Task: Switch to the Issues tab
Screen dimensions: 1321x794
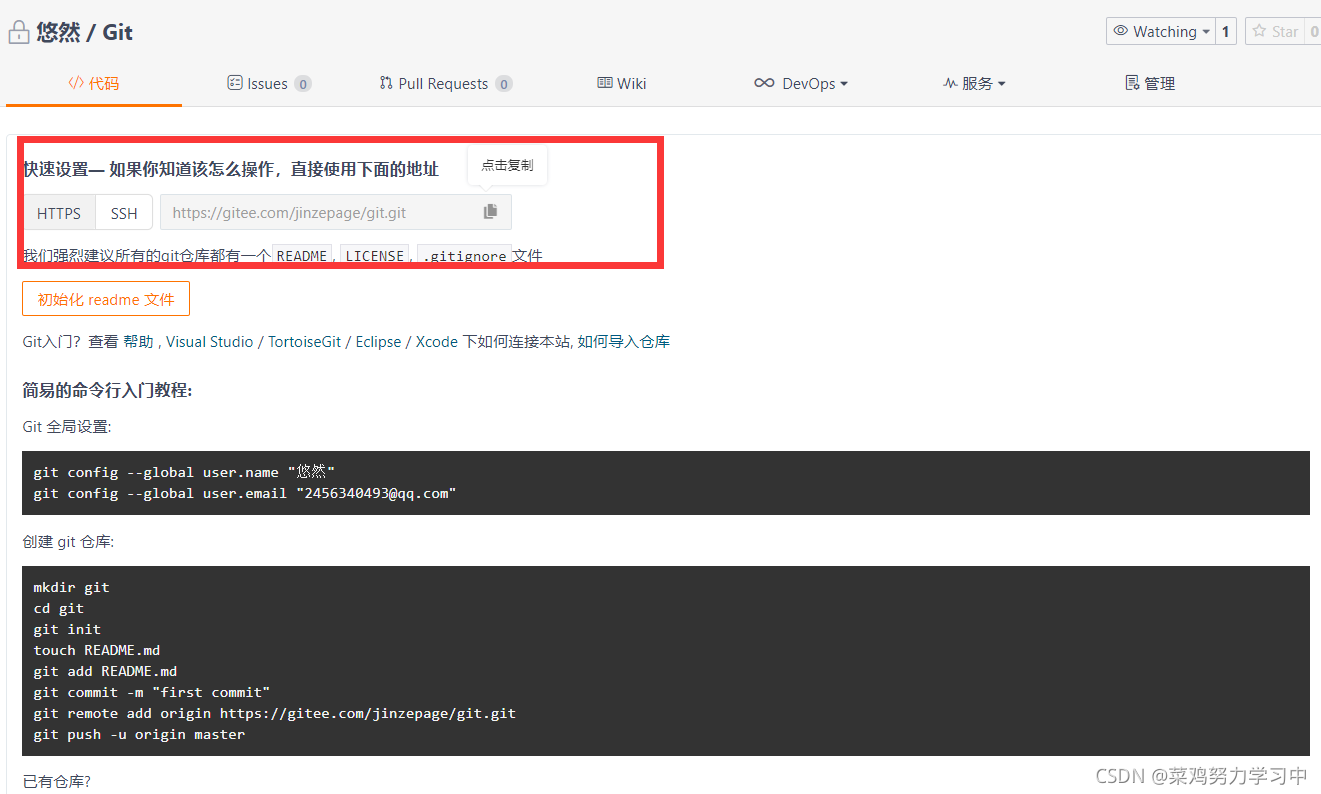Action: click(269, 83)
